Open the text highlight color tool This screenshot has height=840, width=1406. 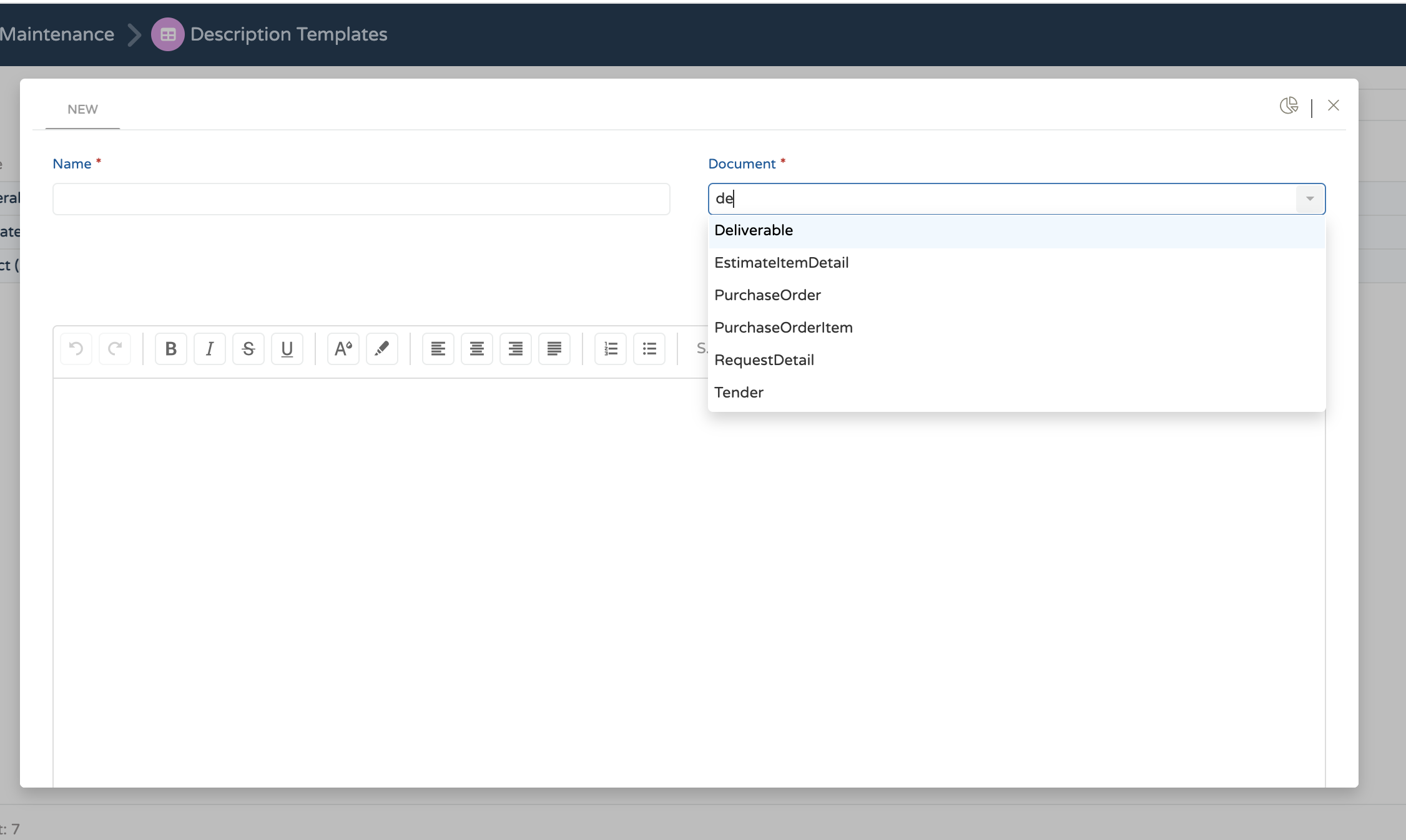coord(382,348)
